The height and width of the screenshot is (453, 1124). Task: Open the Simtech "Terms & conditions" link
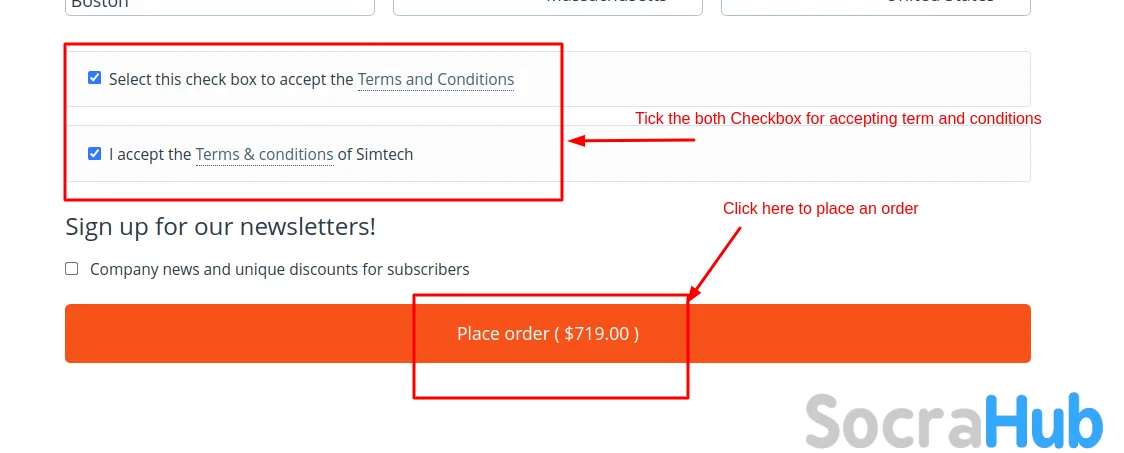tap(264, 155)
